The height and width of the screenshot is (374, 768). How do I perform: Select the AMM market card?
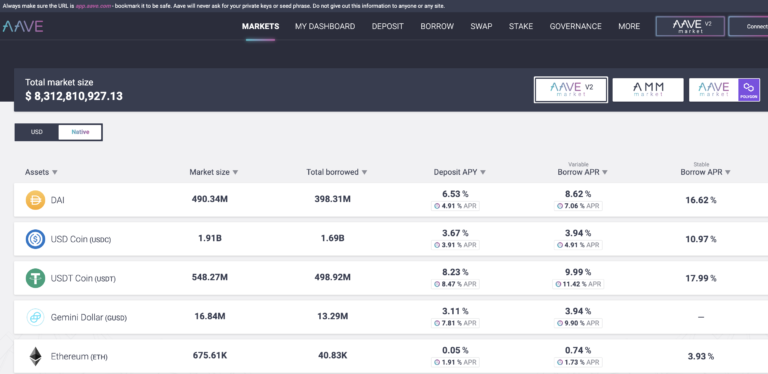coord(648,90)
